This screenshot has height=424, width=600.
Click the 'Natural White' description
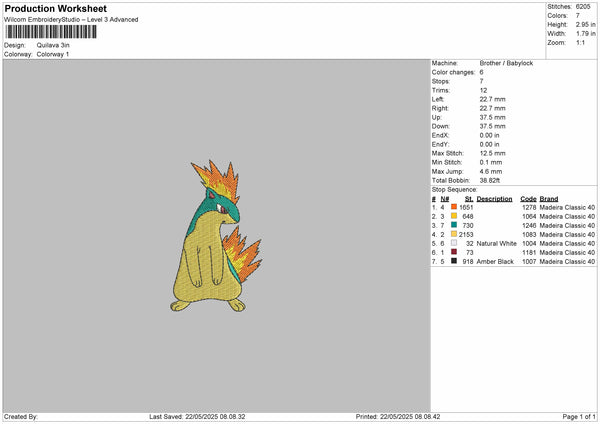click(497, 243)
